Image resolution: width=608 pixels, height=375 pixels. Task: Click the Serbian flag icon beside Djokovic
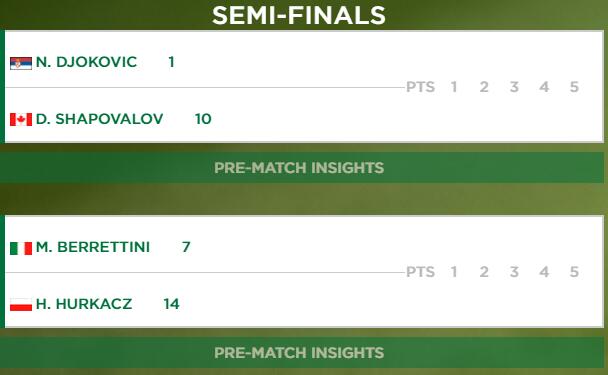tap(21, 63)
